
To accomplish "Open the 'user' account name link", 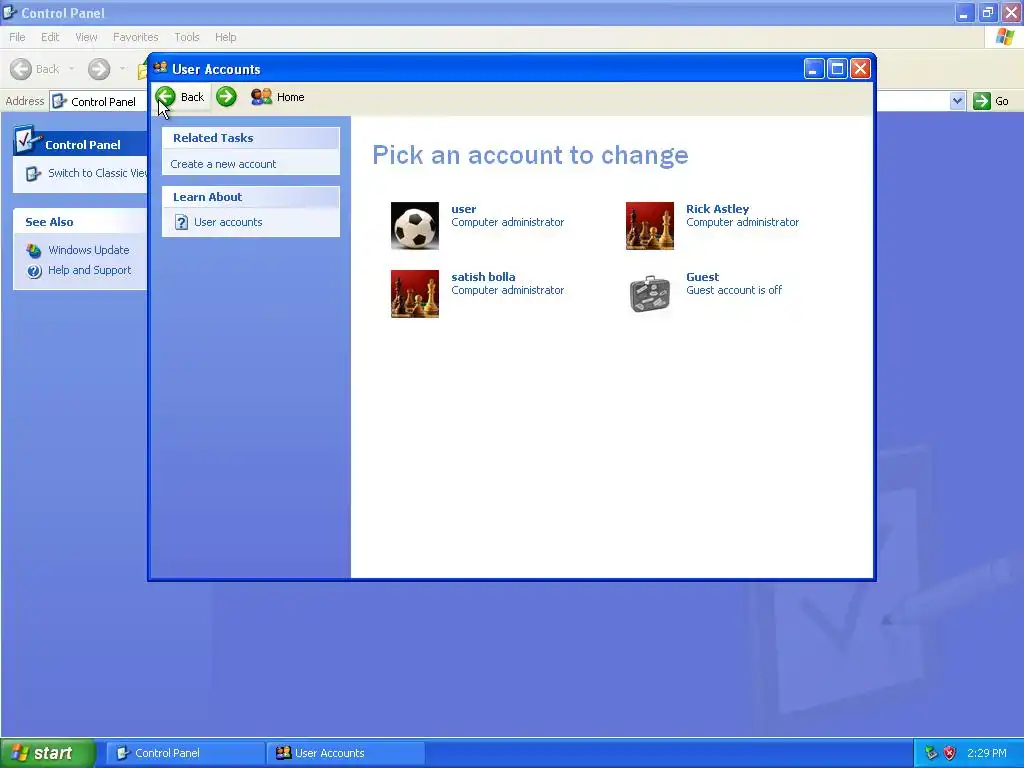I will coord(464,209).
